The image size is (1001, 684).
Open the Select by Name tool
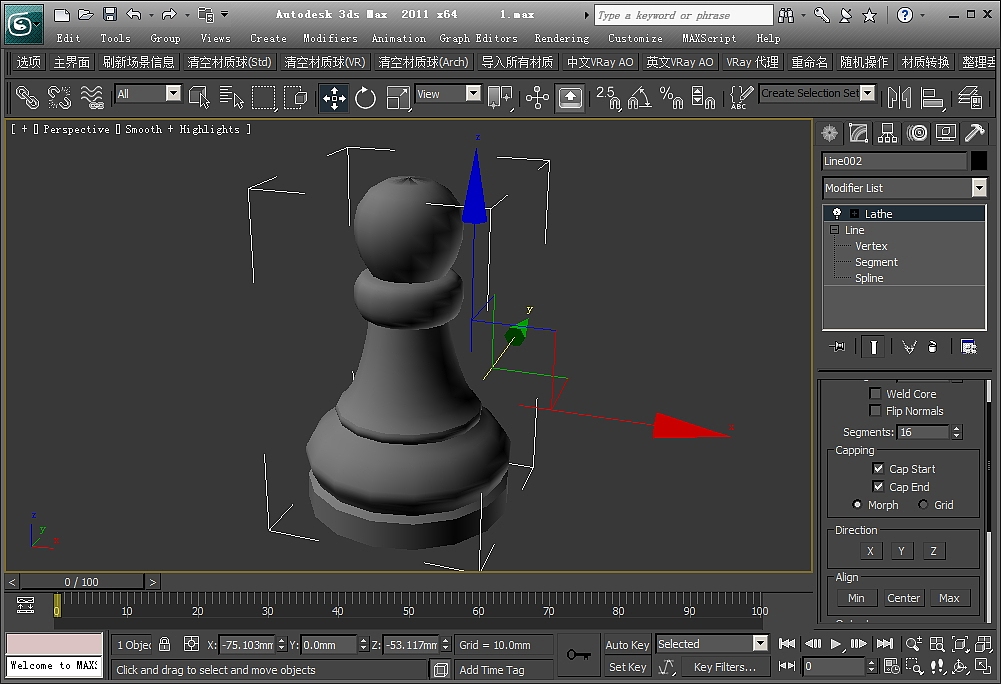[231, 98]
